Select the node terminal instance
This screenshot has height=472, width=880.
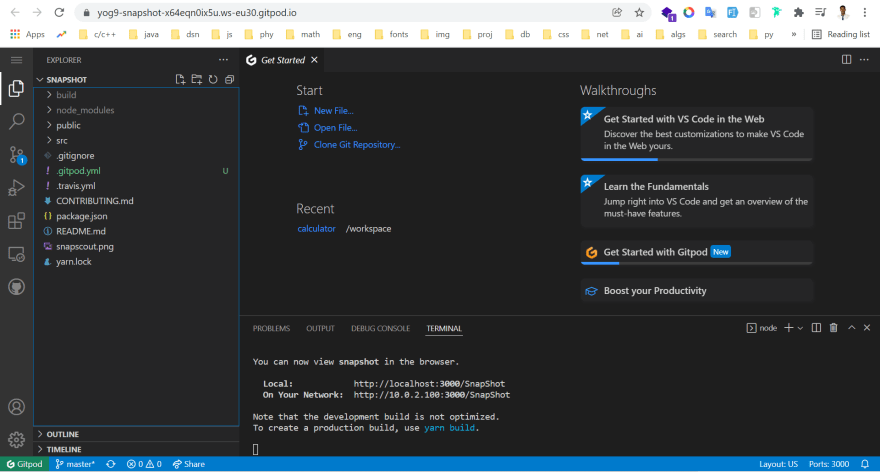[x=762, y=328]
